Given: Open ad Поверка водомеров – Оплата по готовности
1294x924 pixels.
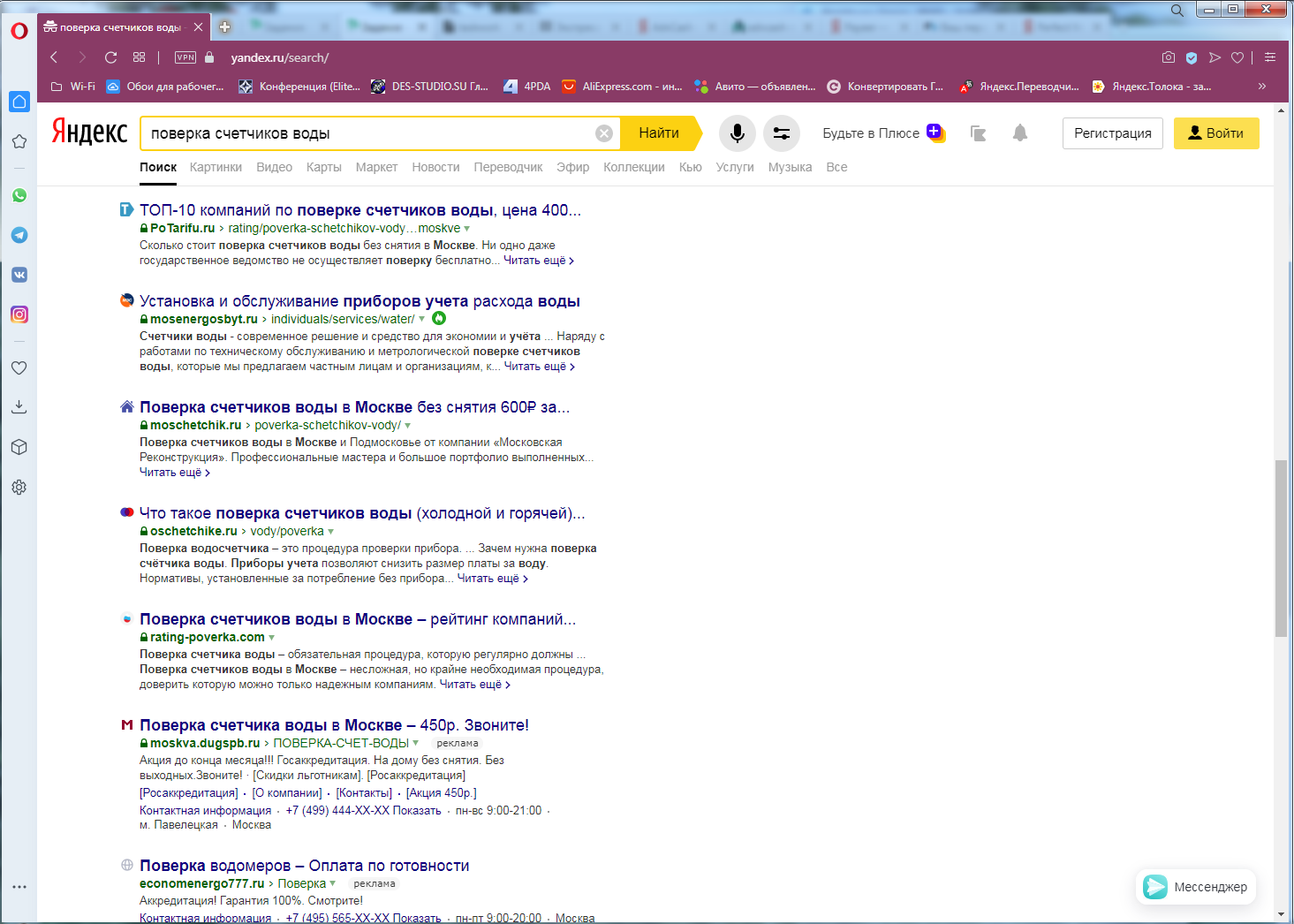Looking at the screenshot, I should 304,866.
